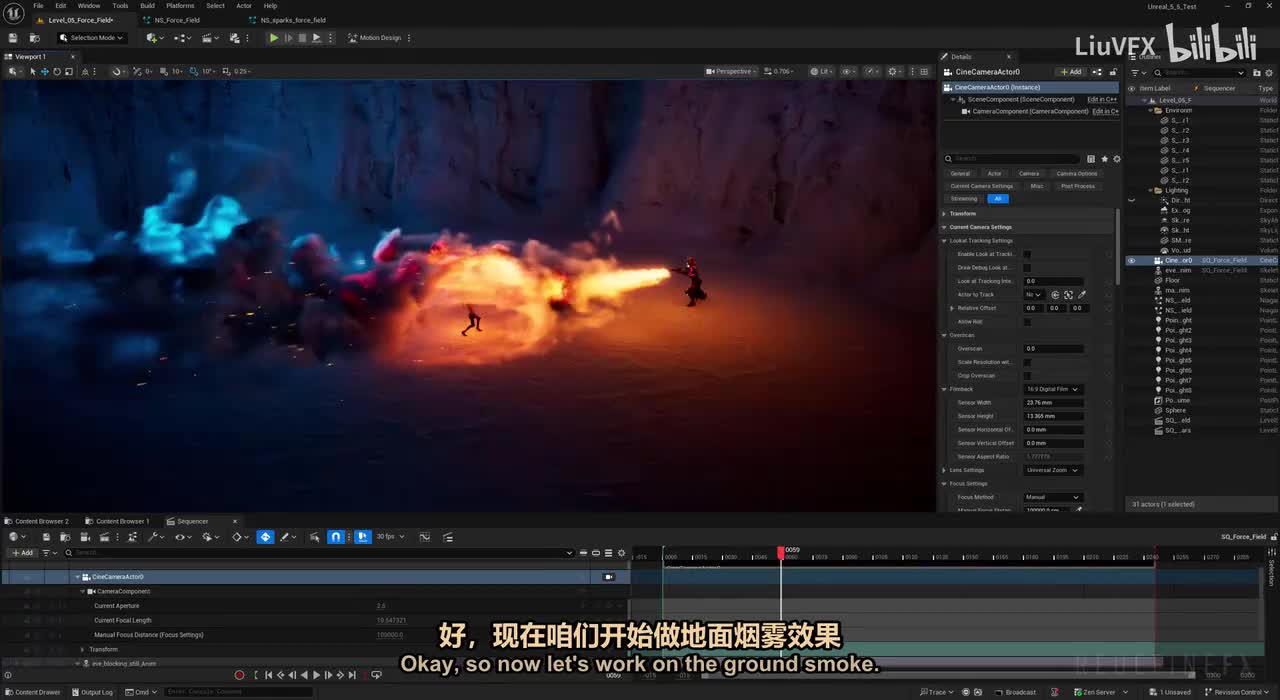Toggle the Sequencer snapping magnet icon
This screenshot has height=700, width=1280.
(x=336, y=537)
